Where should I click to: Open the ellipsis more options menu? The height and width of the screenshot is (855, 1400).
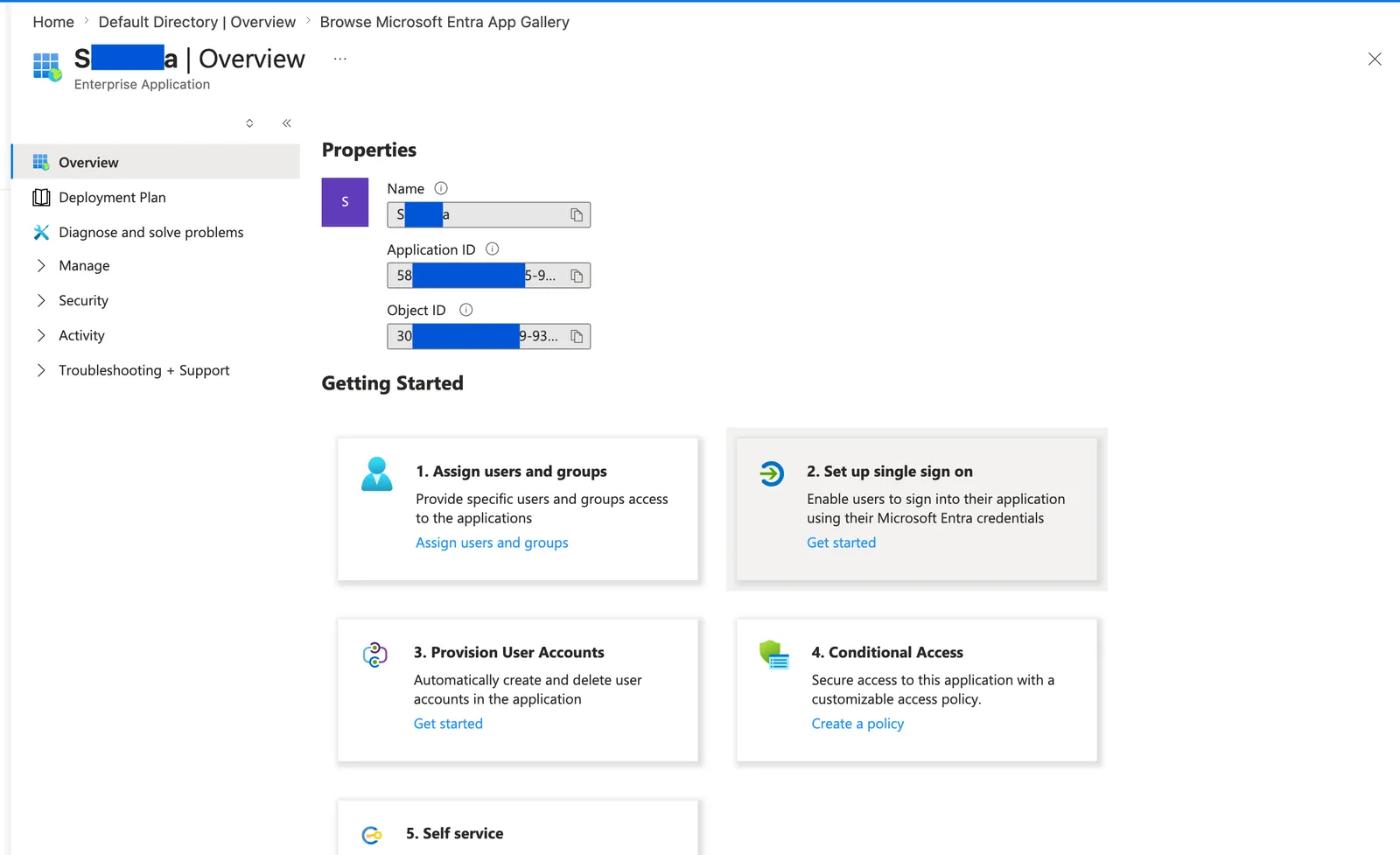(x=340, y=59)
